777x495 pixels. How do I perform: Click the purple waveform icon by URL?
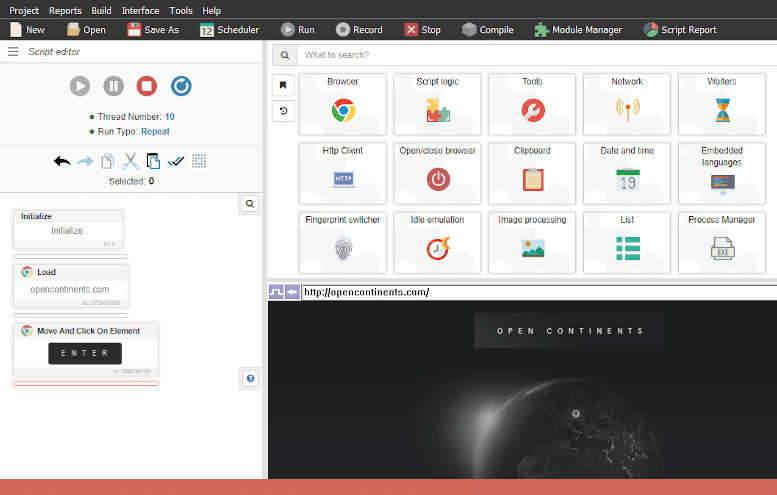(x=276, y=292)
